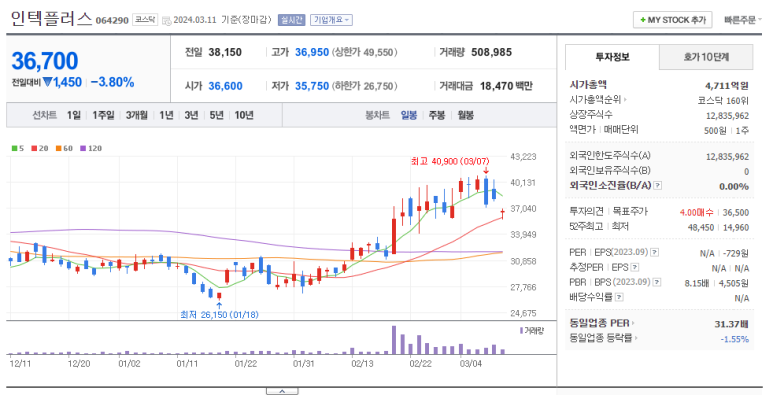The width and height of the screenshot is (773, 395).
Task: Click the purple 120-day moving average legend marker
Action: tap(83, 148)
